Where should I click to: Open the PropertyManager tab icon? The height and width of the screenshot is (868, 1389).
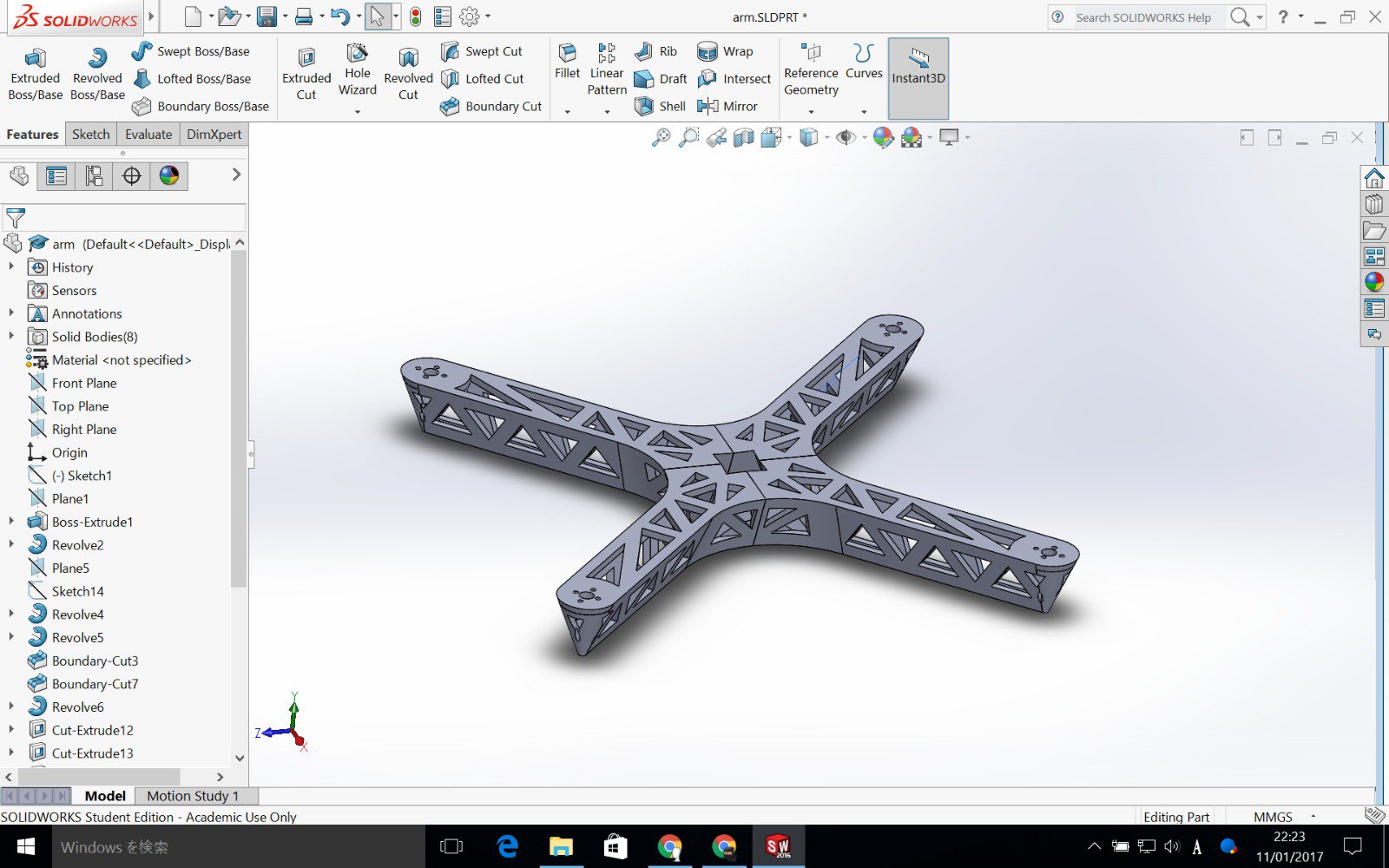(x=56, y=176)
